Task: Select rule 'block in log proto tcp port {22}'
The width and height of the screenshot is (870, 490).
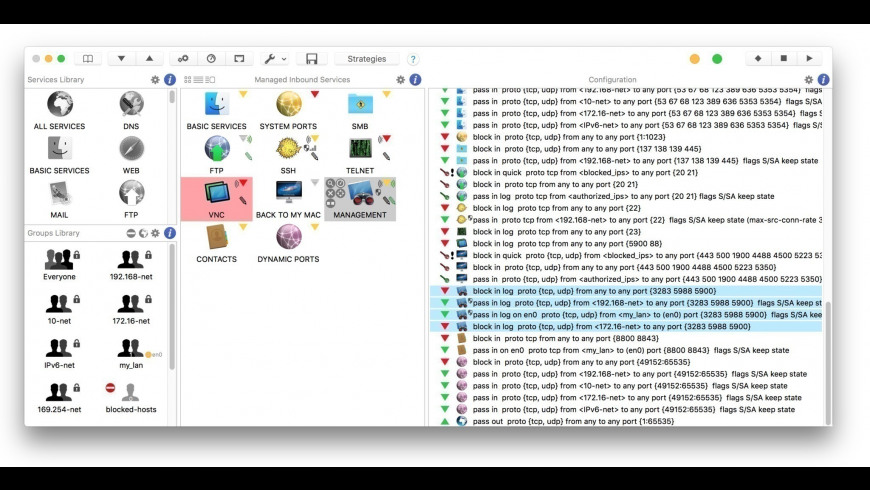Action: (627, 208)
